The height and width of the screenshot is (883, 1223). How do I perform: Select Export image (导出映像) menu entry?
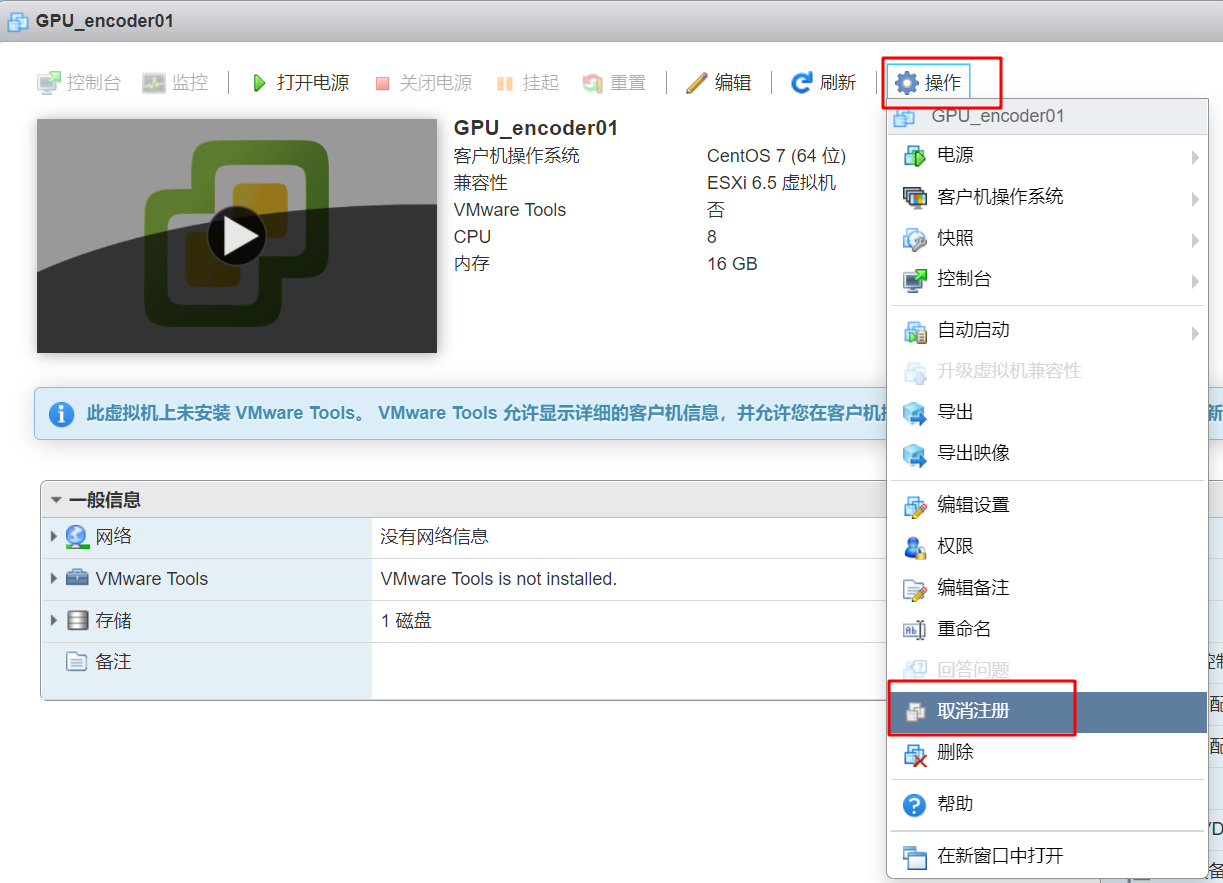point(1048,453)
